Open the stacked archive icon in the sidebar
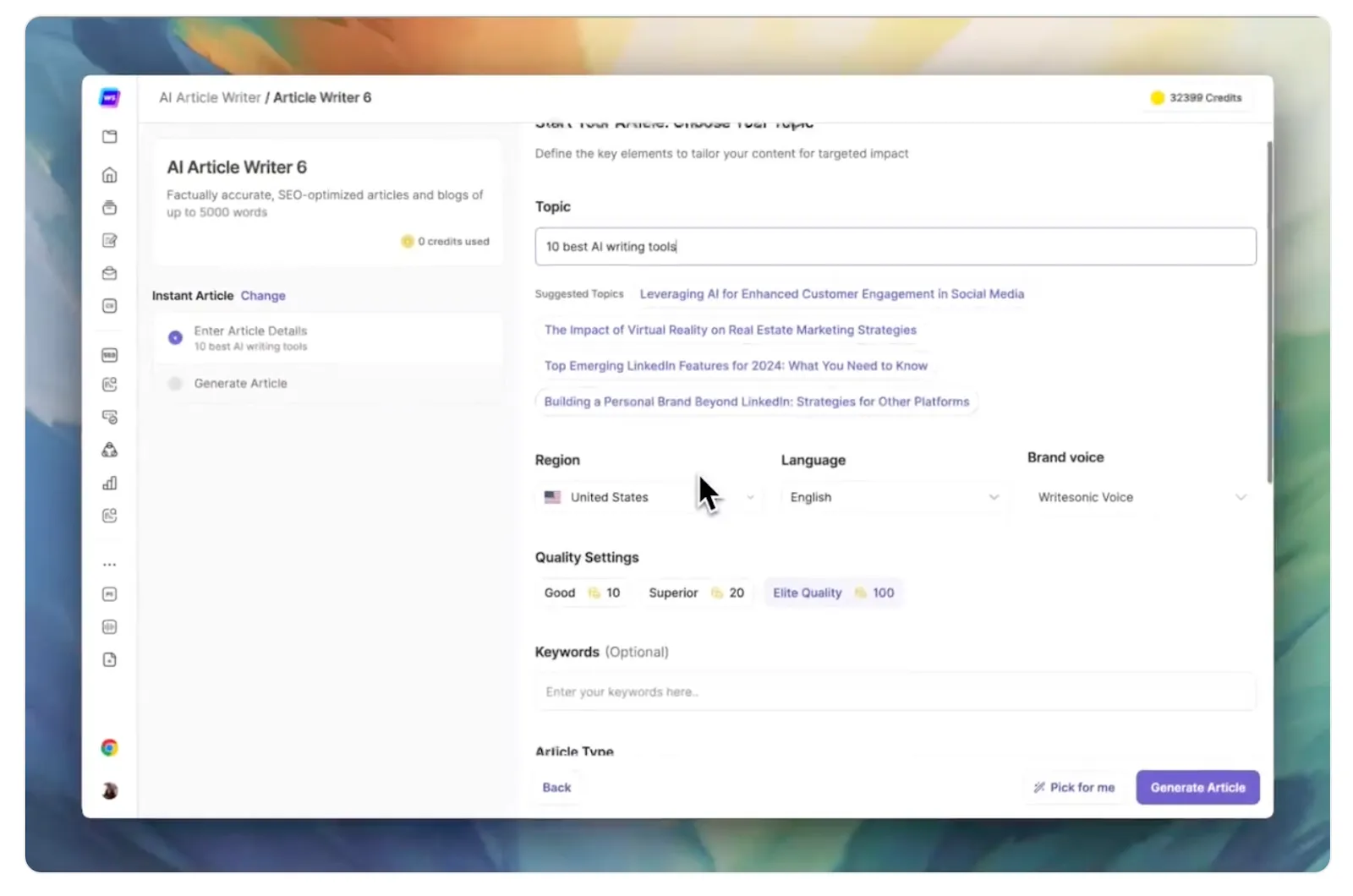This screenshot has width=1353, height=896. coord(110,207)
